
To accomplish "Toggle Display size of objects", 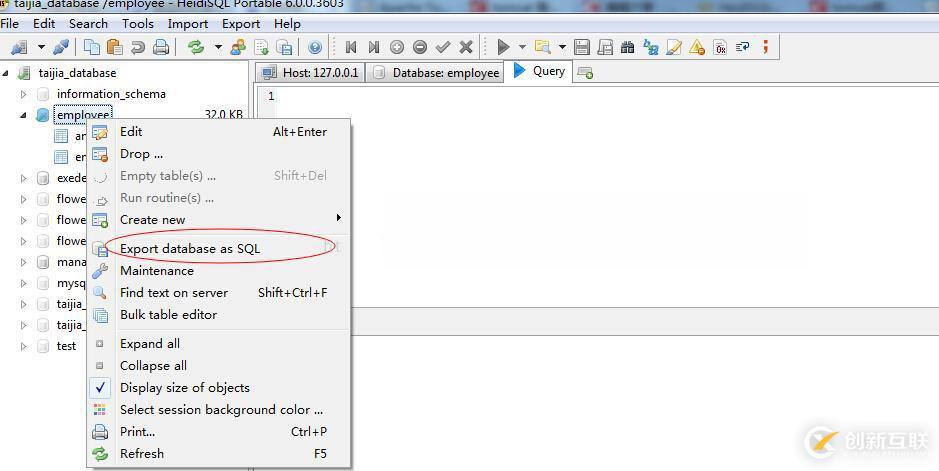I will click(x=219, y=388).
